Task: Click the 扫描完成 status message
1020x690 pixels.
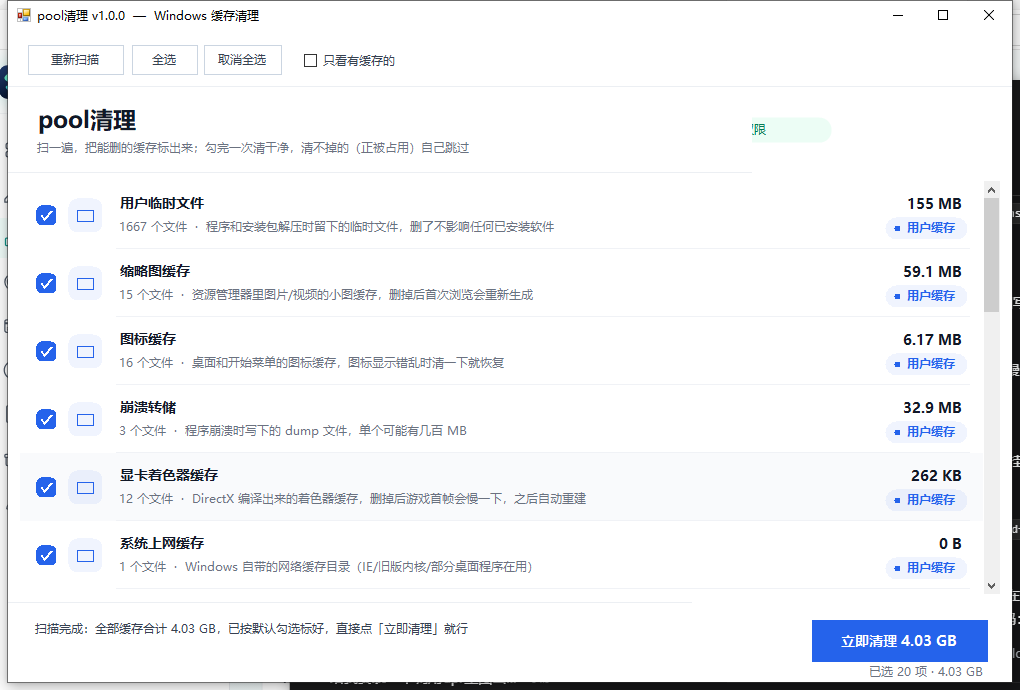Action: click(x=251, y=629)
